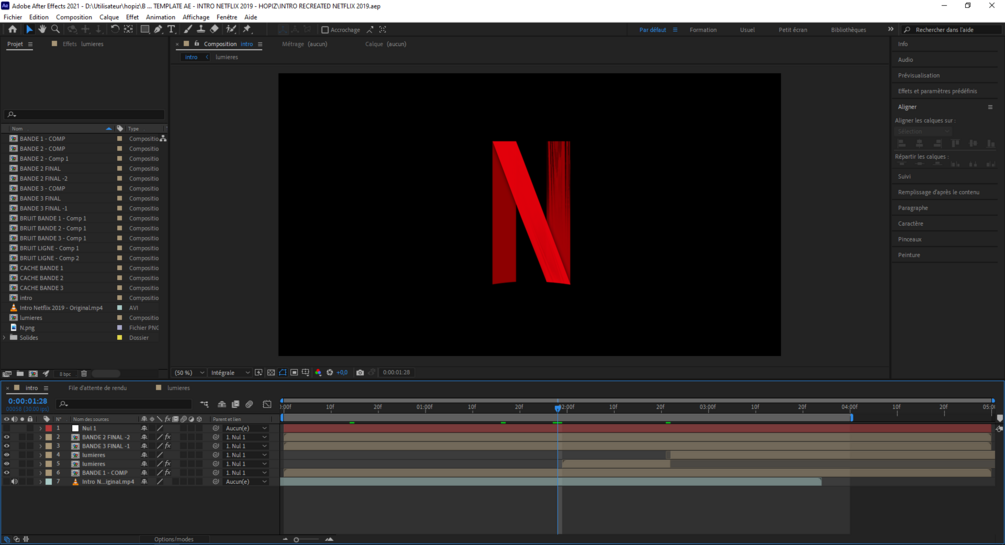Switch to the Bibliothèques workspace
1005x545 pixels.
[848, 29]
